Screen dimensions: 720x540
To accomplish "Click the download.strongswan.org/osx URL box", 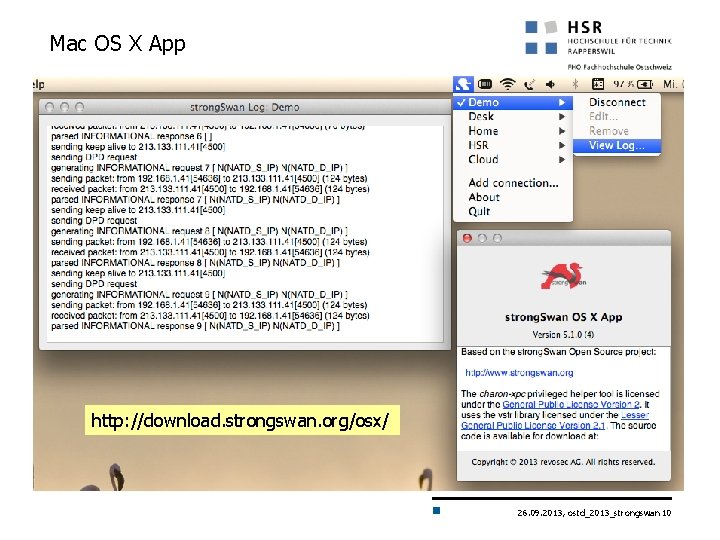I will click(242, 420).
